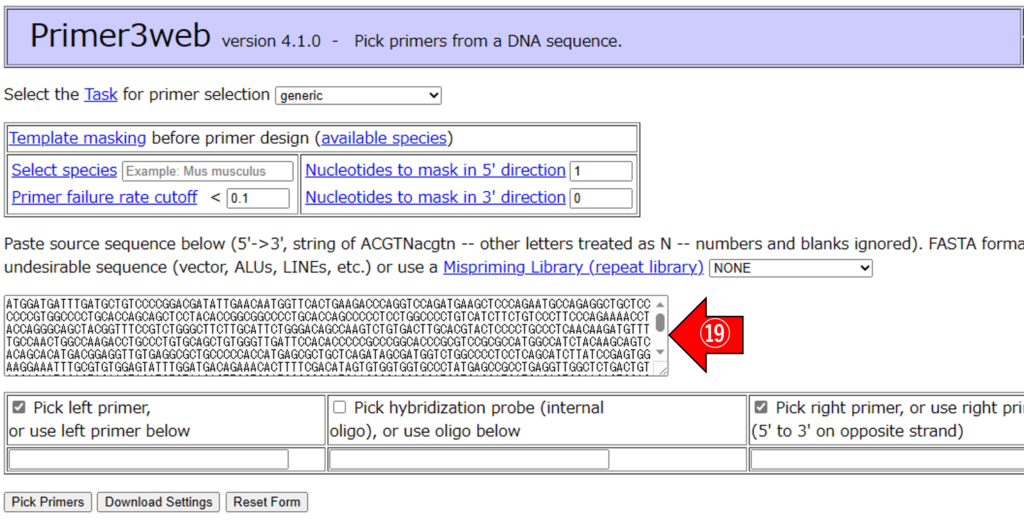The width and height of the screenshot is (1024, 520).
Task: Open the Mispriming Library dropdown showing NONE
Action: coord(790,268)
